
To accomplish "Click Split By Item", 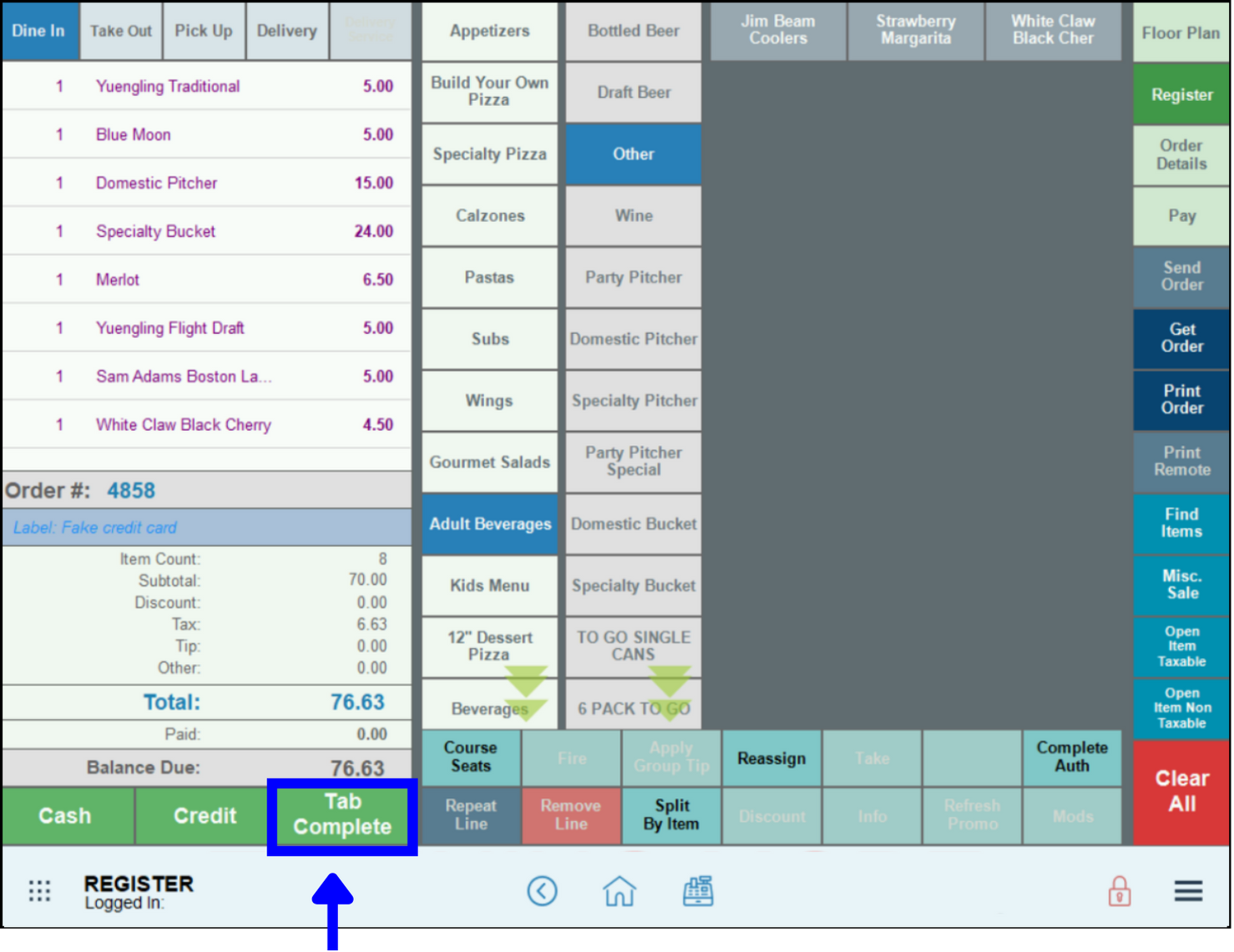I will point(671,816).
